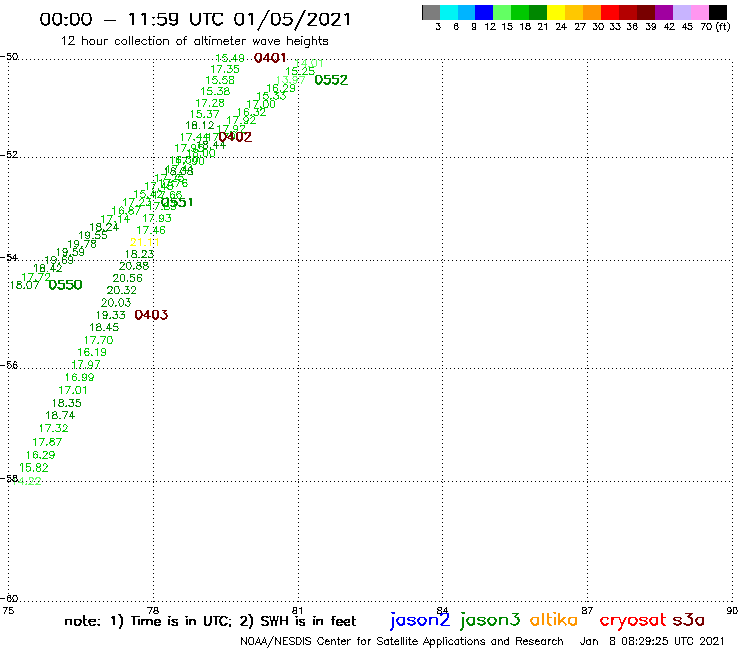Click the 0401 pass time marker
This screenshot has height=650, width=740.
(270, 58)
